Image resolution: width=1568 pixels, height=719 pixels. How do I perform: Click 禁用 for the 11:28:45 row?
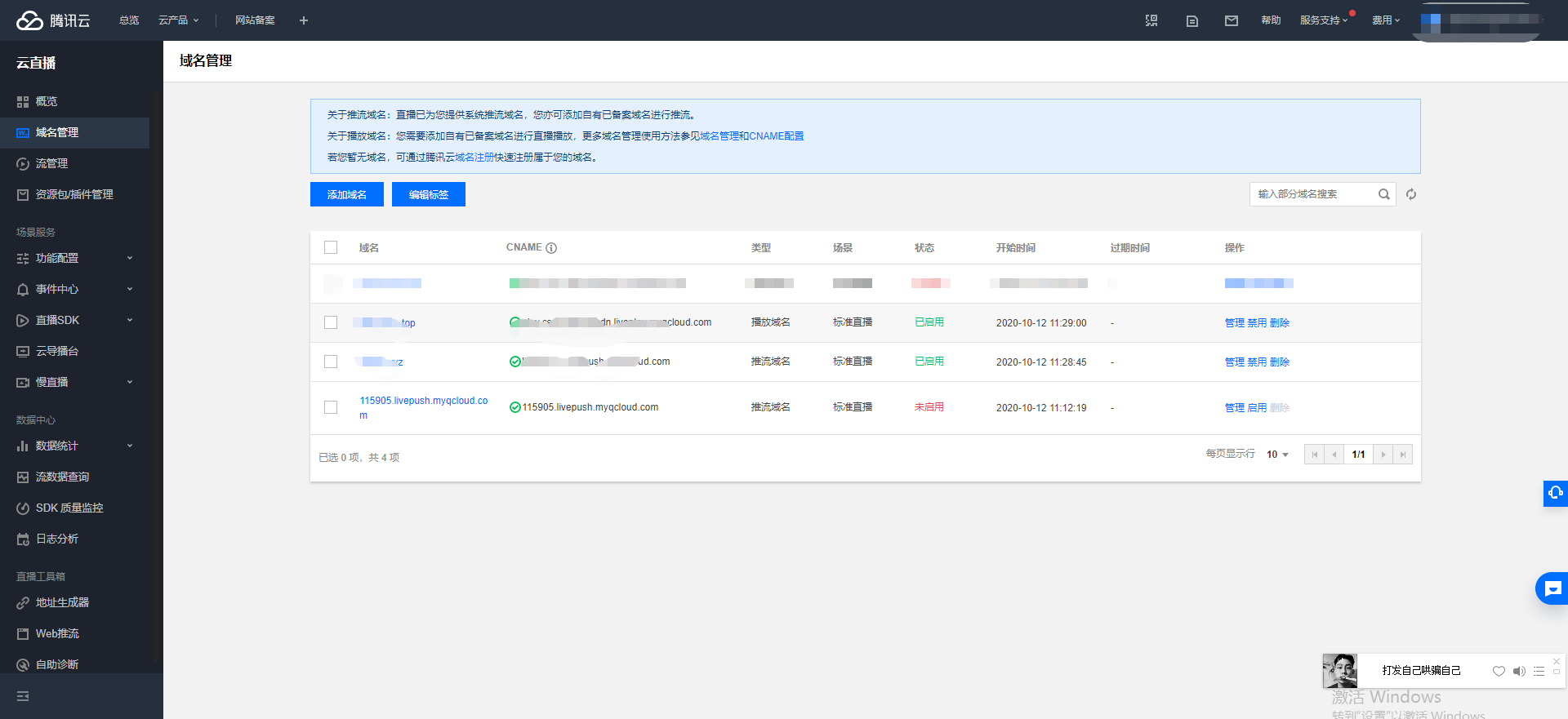coord(1257,362)
